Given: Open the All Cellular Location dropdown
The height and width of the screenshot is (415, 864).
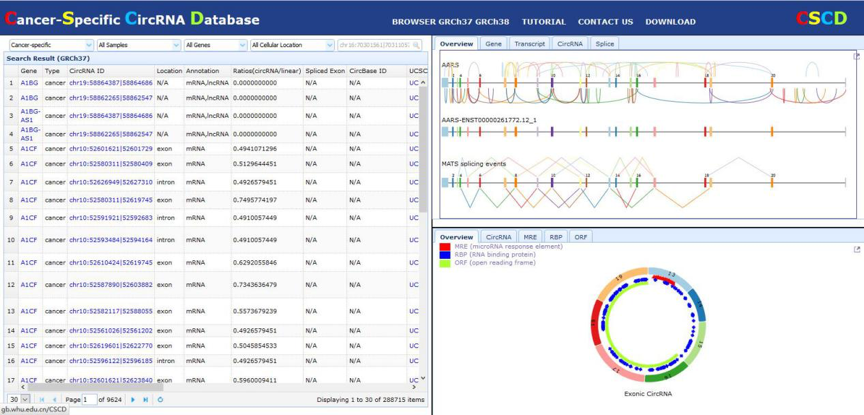Looking at the screenshot, I should click(x=292, y=45).
